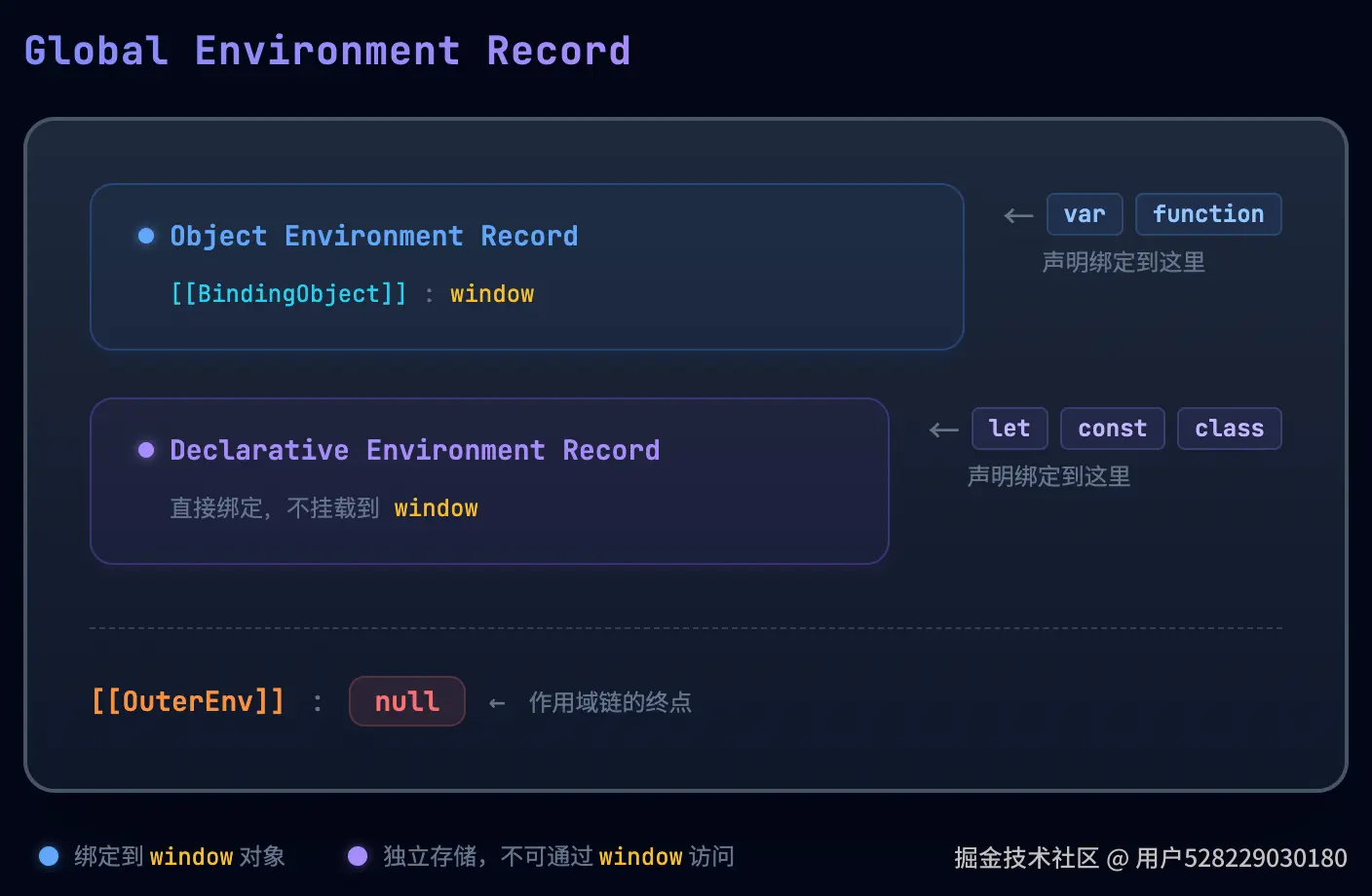The height and width of the screenshot is (896, 1372).
Task: Click the function keyword tag
Action: coord(1208,214)
